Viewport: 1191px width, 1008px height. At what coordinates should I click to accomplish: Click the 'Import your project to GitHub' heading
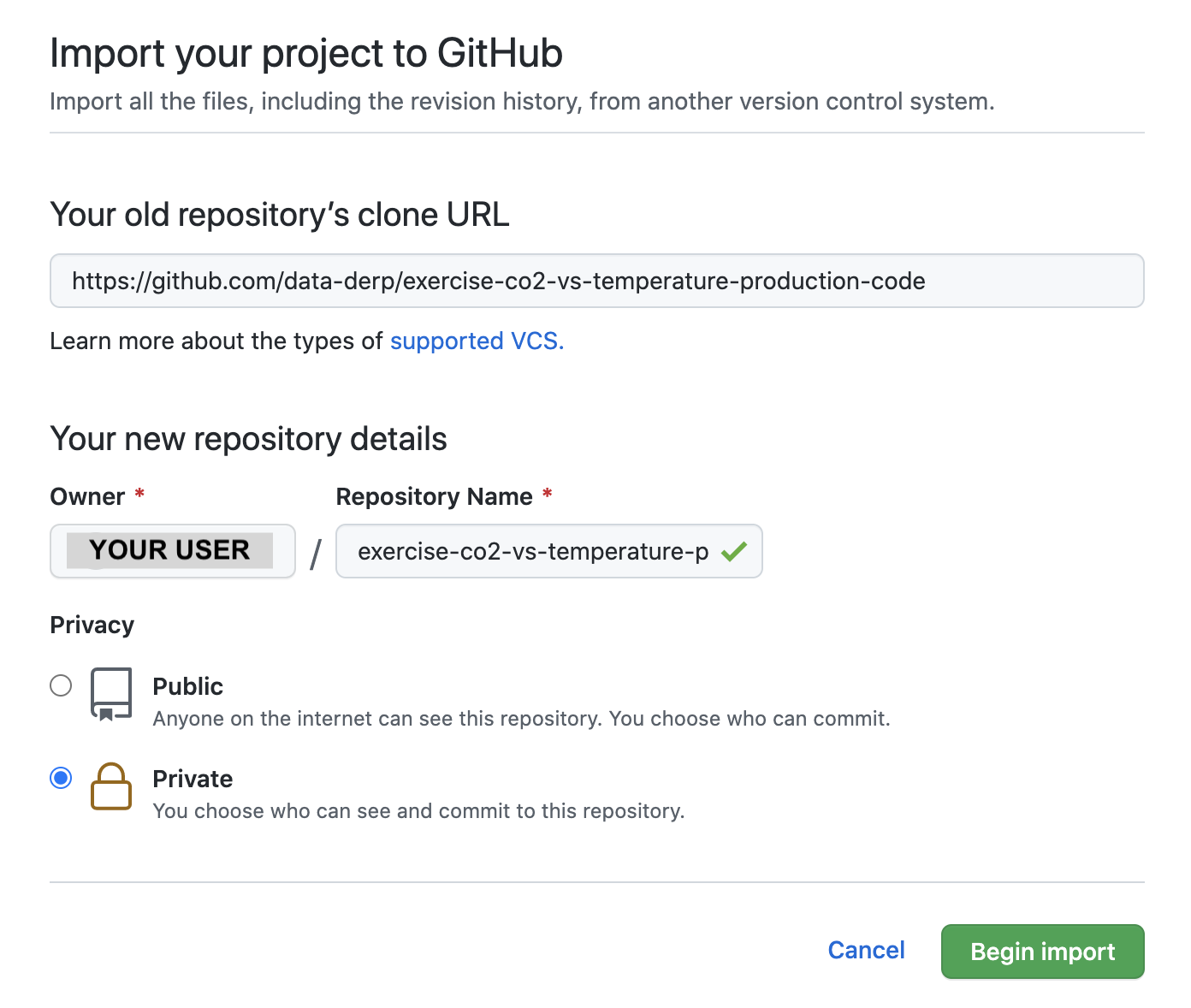click(x=306, y=53)
